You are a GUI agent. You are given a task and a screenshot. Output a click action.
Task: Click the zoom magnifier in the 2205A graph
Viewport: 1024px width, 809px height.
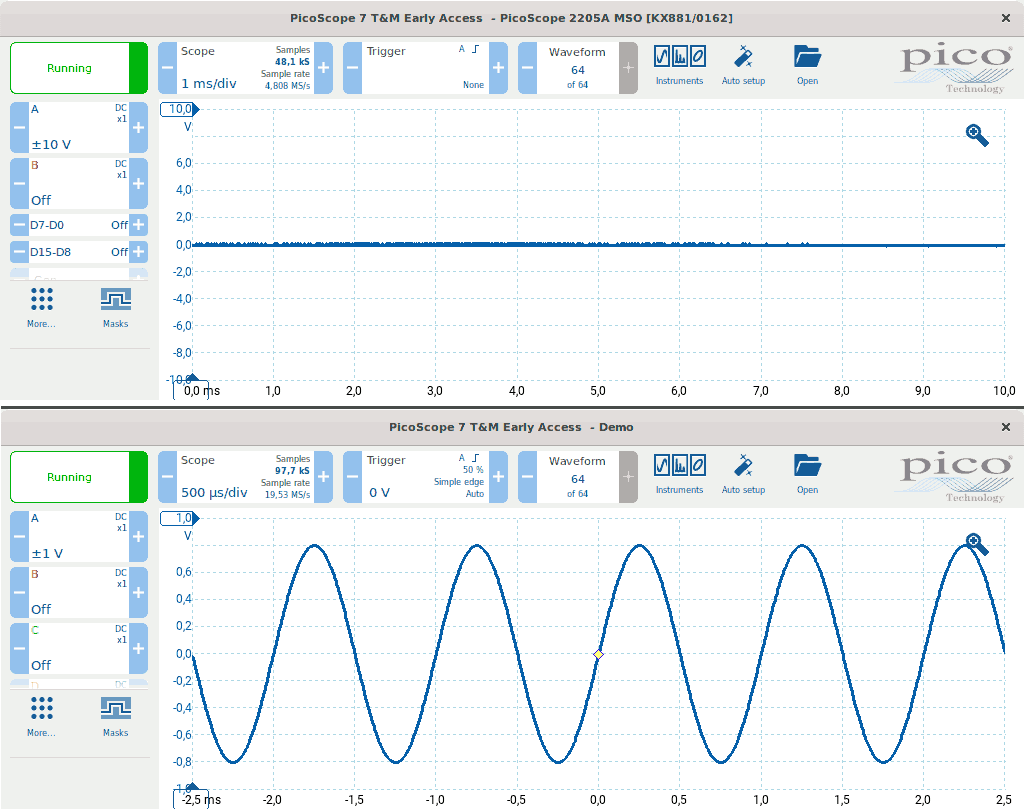pos(977,135)
